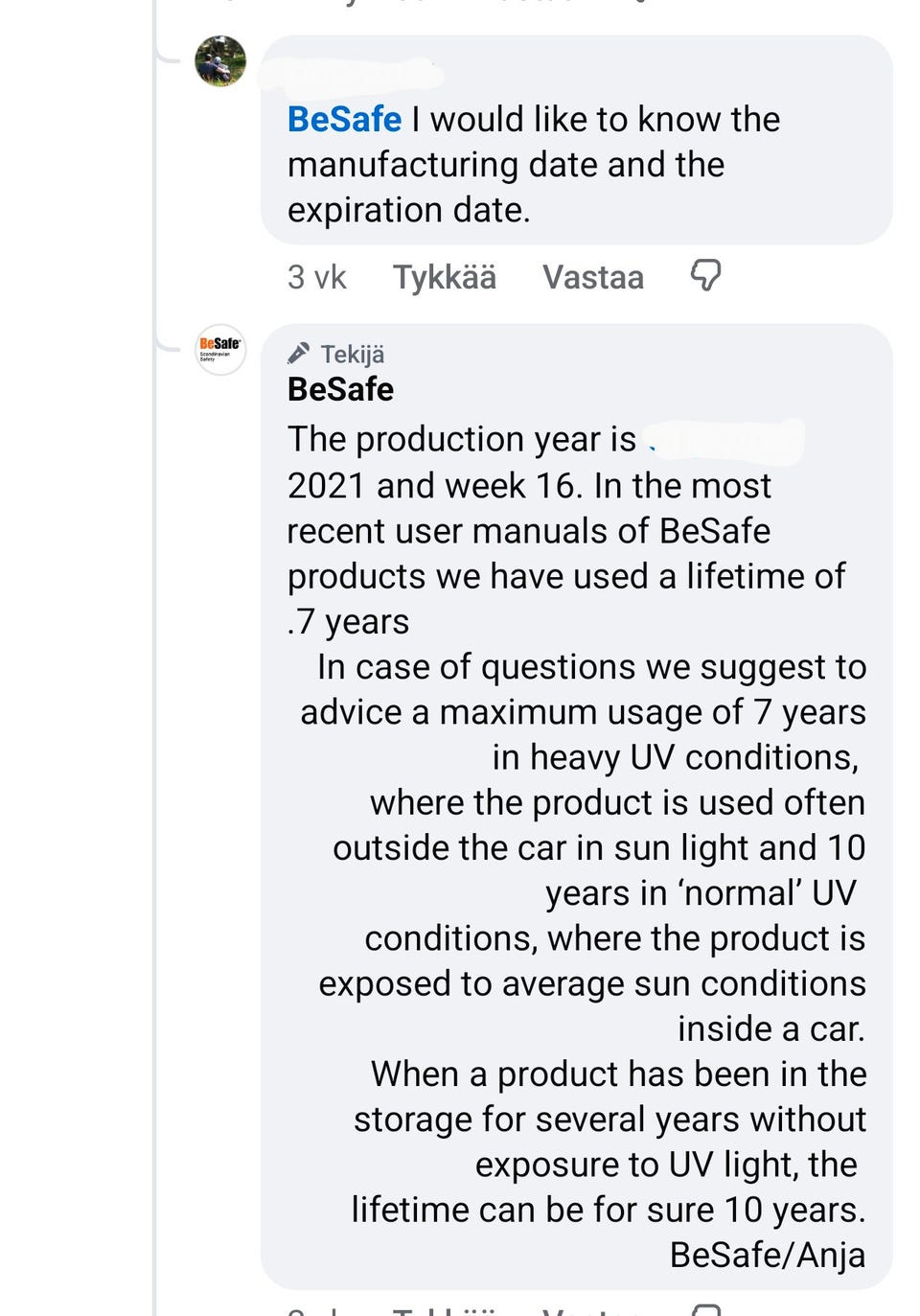Screen dimensions: 920x1316
Task: Open the blue BeSafe mention link
Action: click(344, 120)
